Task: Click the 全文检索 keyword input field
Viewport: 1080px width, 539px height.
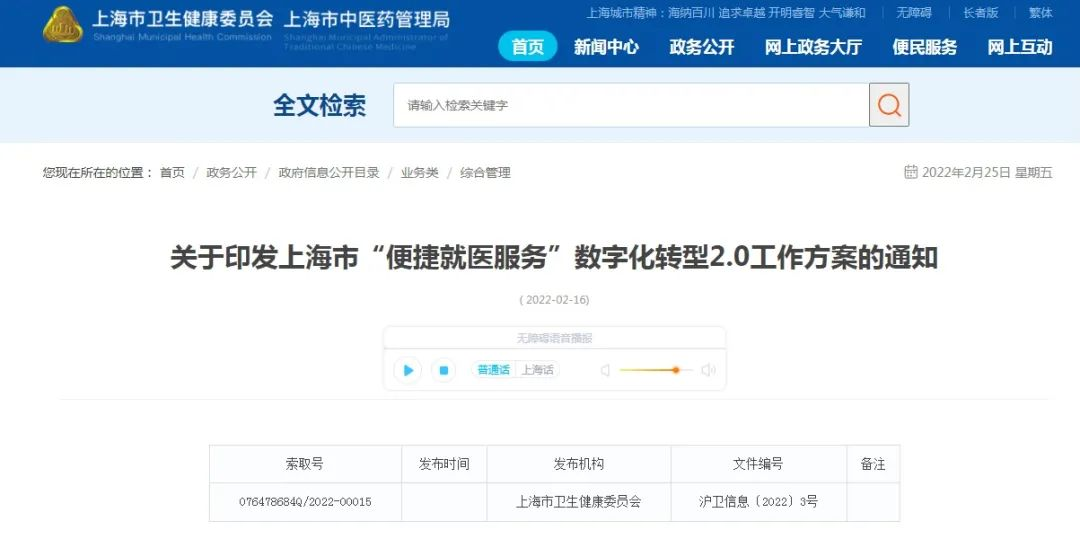Action: click(x=631, y=105)
